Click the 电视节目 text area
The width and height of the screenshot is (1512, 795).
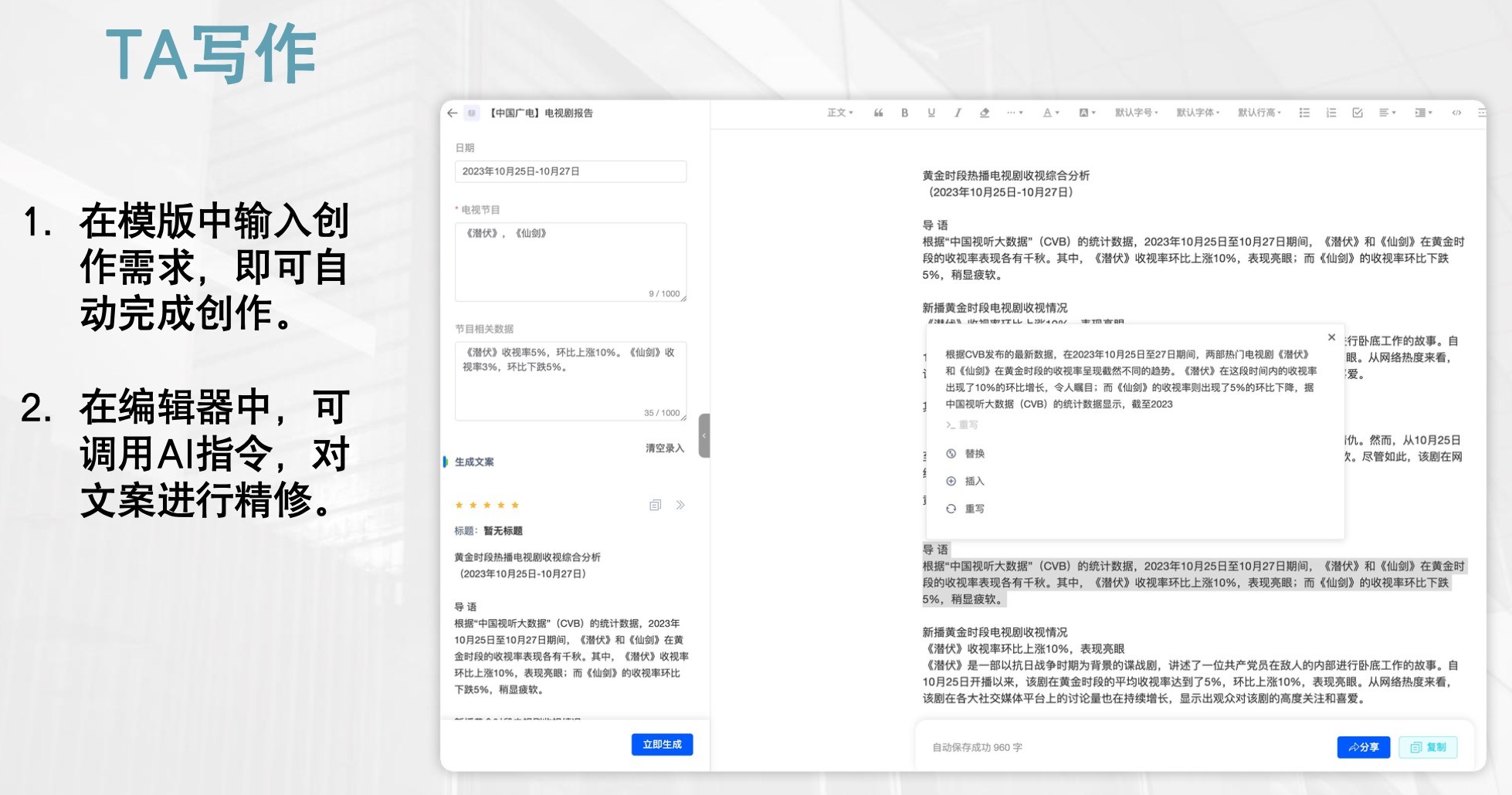coord(571,262)
